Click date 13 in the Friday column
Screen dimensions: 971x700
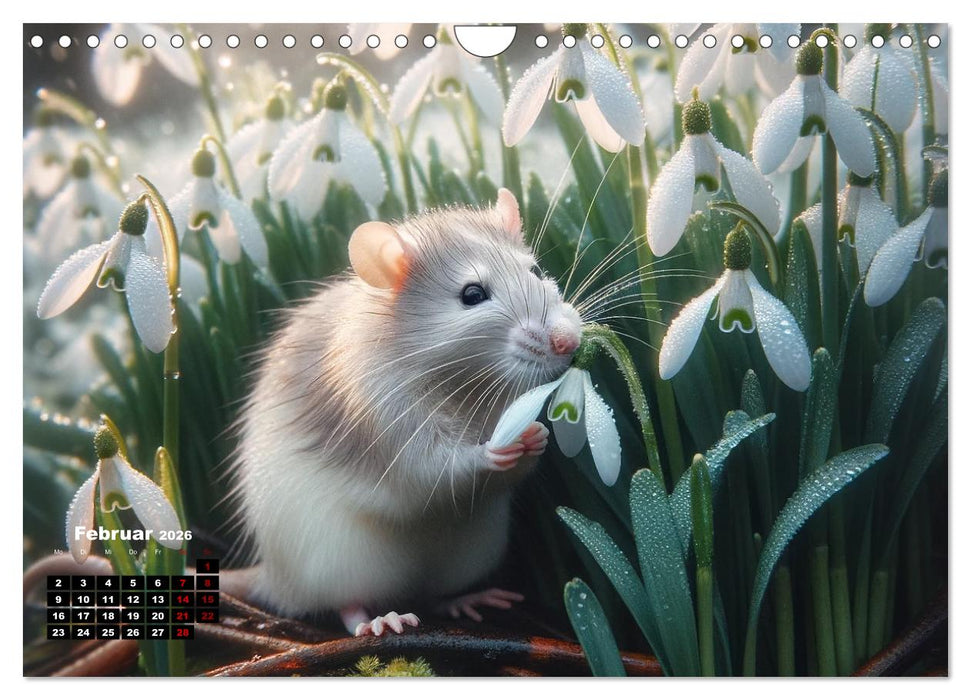158,598
